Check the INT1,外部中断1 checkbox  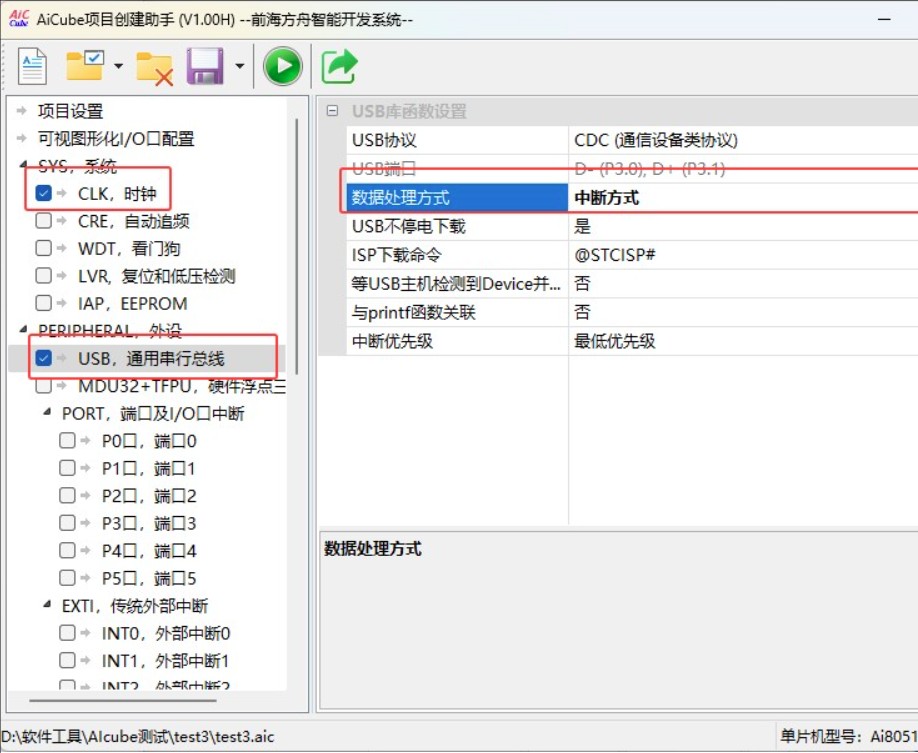pyautogui.click(x=67, y=660)
